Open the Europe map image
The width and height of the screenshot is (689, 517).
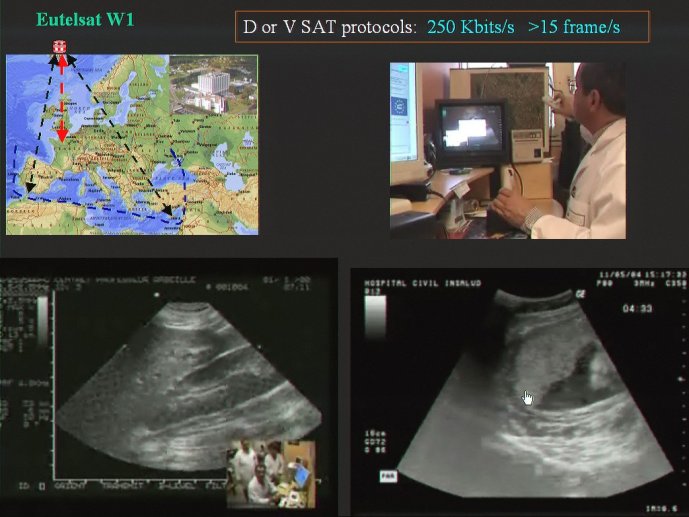click(132, 145)
